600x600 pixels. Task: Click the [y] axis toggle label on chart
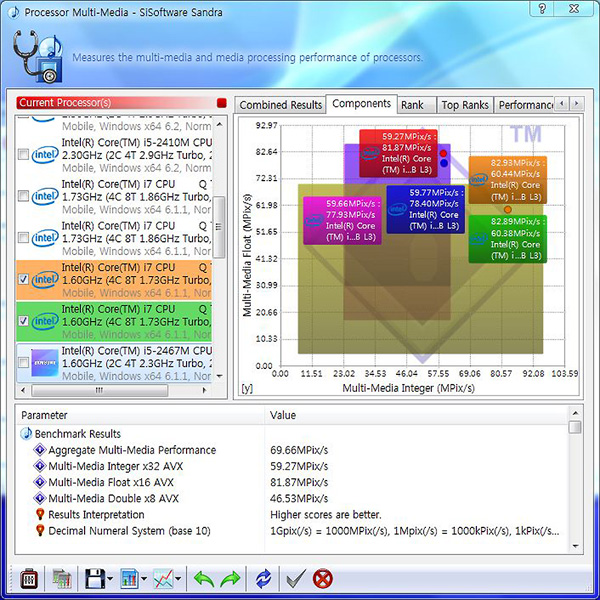[x=247, y=388]
